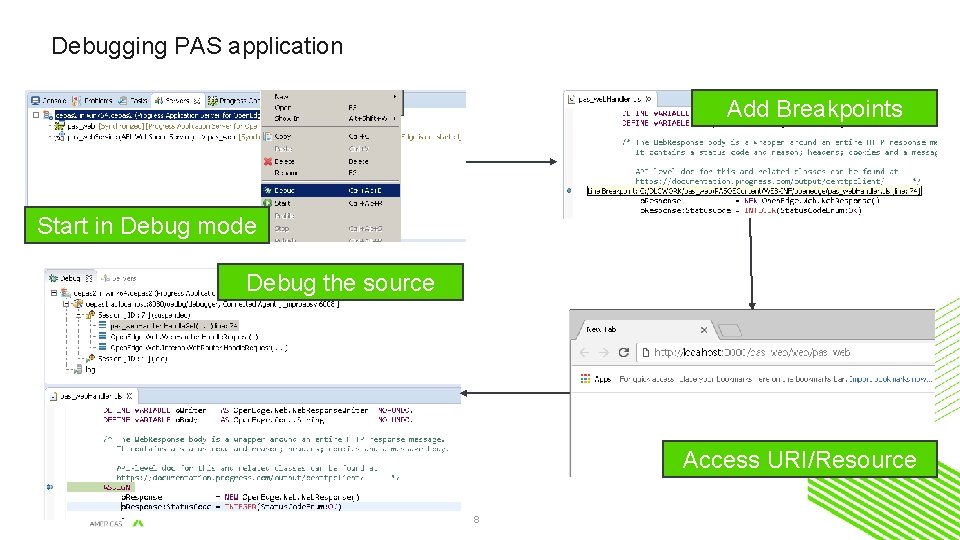This screenshot has width=960, height=540.
Task: Select the Debug tab in debug view
Action: coord(70,278)
